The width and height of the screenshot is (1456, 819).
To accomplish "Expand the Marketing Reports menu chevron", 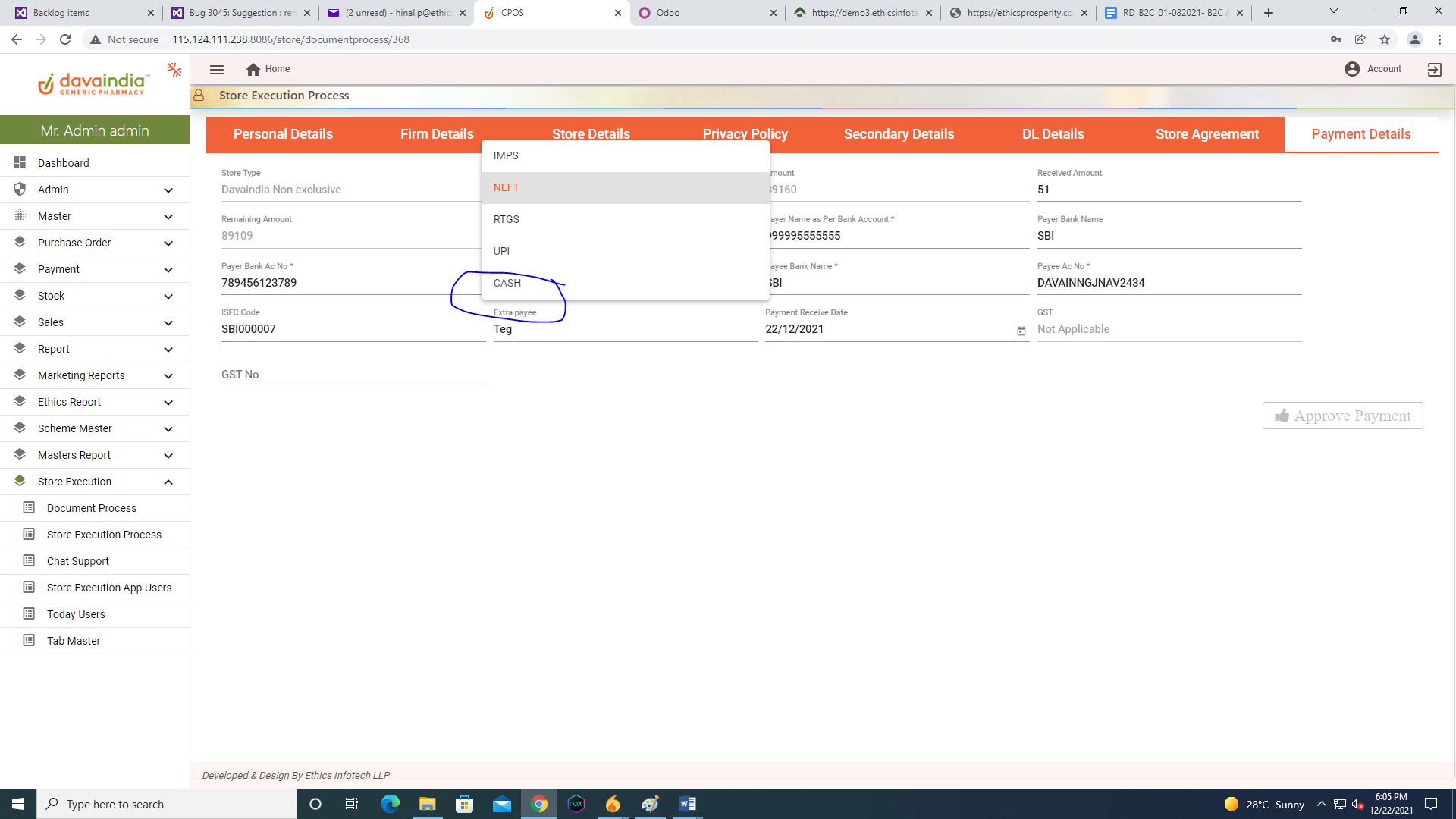I will tap(168, 375).
